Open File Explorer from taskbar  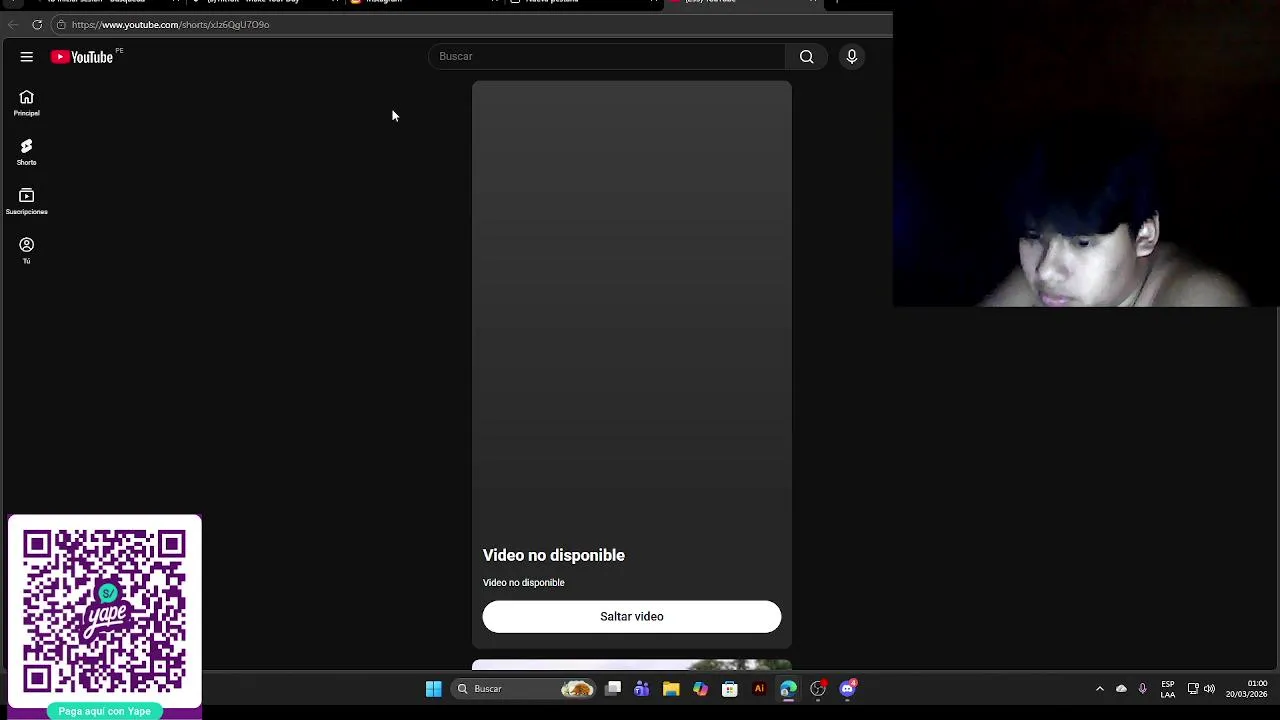tap(671, 689)
